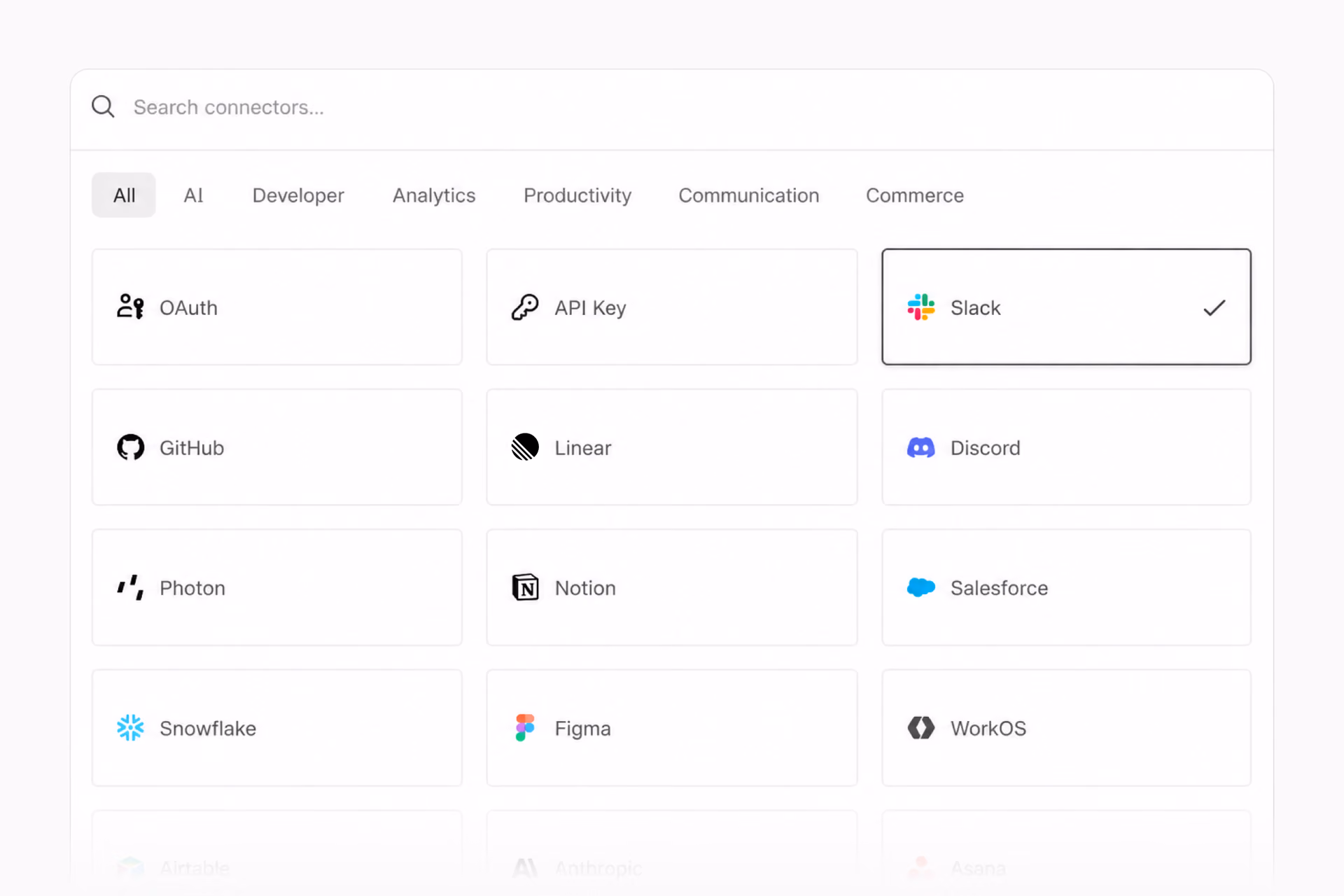Toggle the Slack selected checkmark
The image size is (1344, 896).
(x=1214, y=307)
